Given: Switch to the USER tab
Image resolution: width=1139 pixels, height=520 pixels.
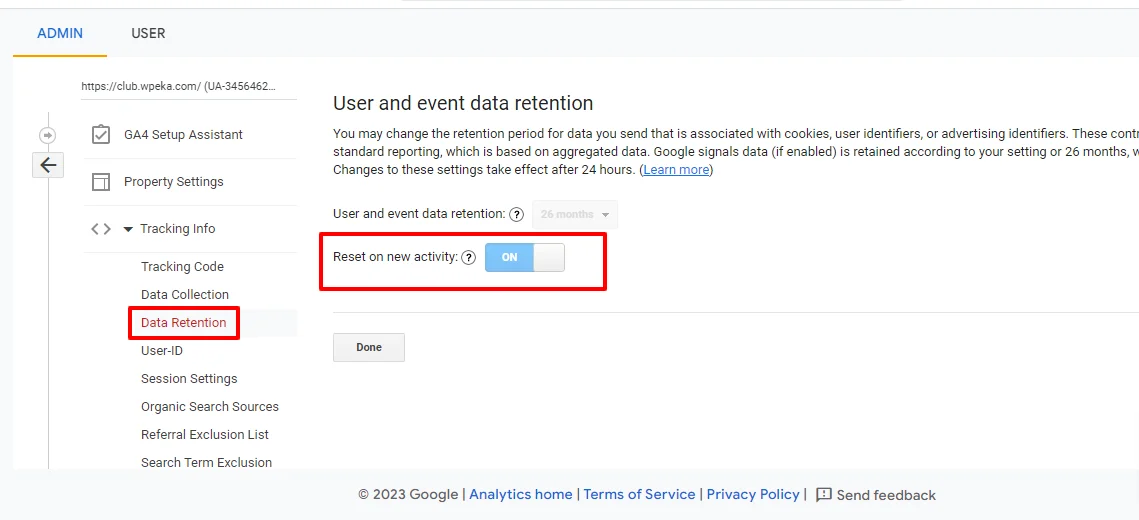Looking at the screenshot, I should pos(148,33).
